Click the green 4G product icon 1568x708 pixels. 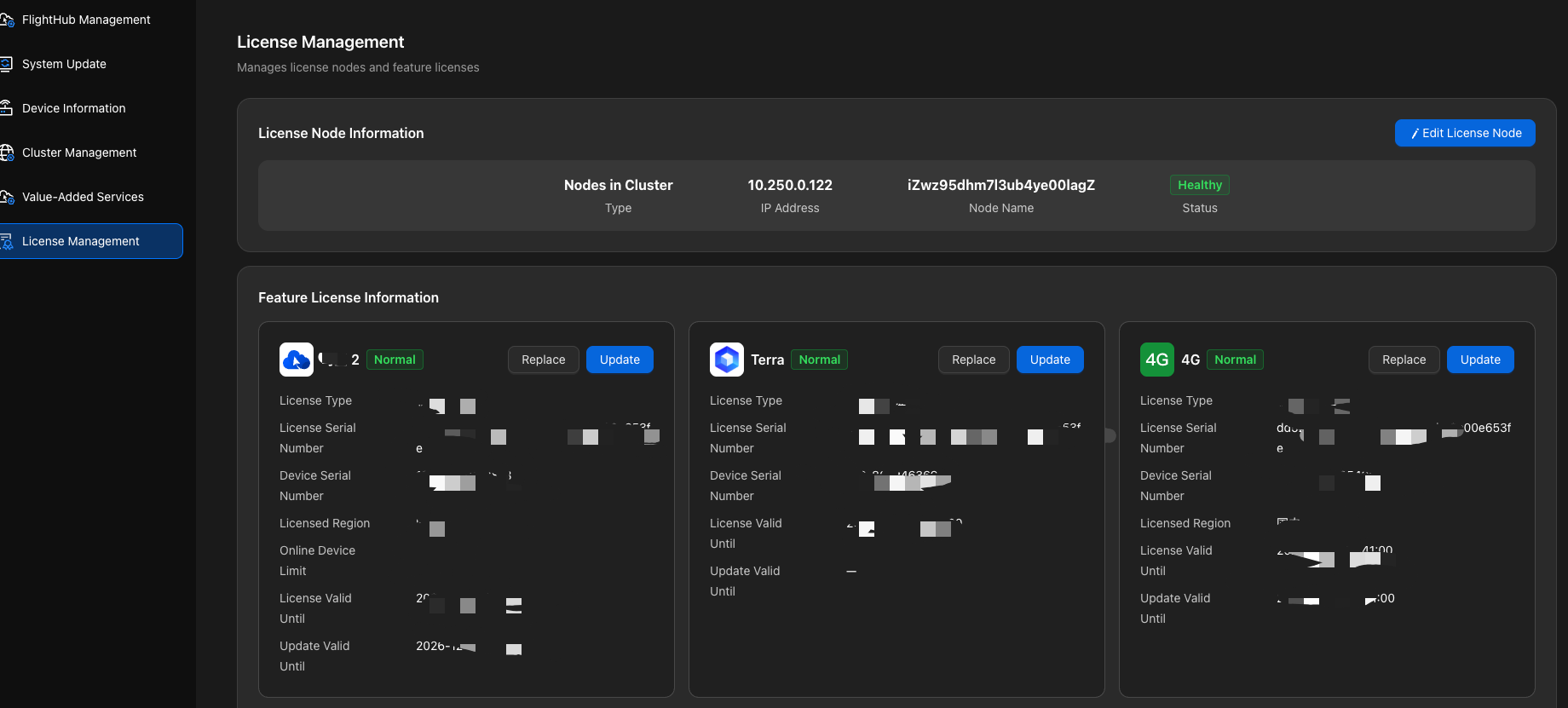point(1157,360)
